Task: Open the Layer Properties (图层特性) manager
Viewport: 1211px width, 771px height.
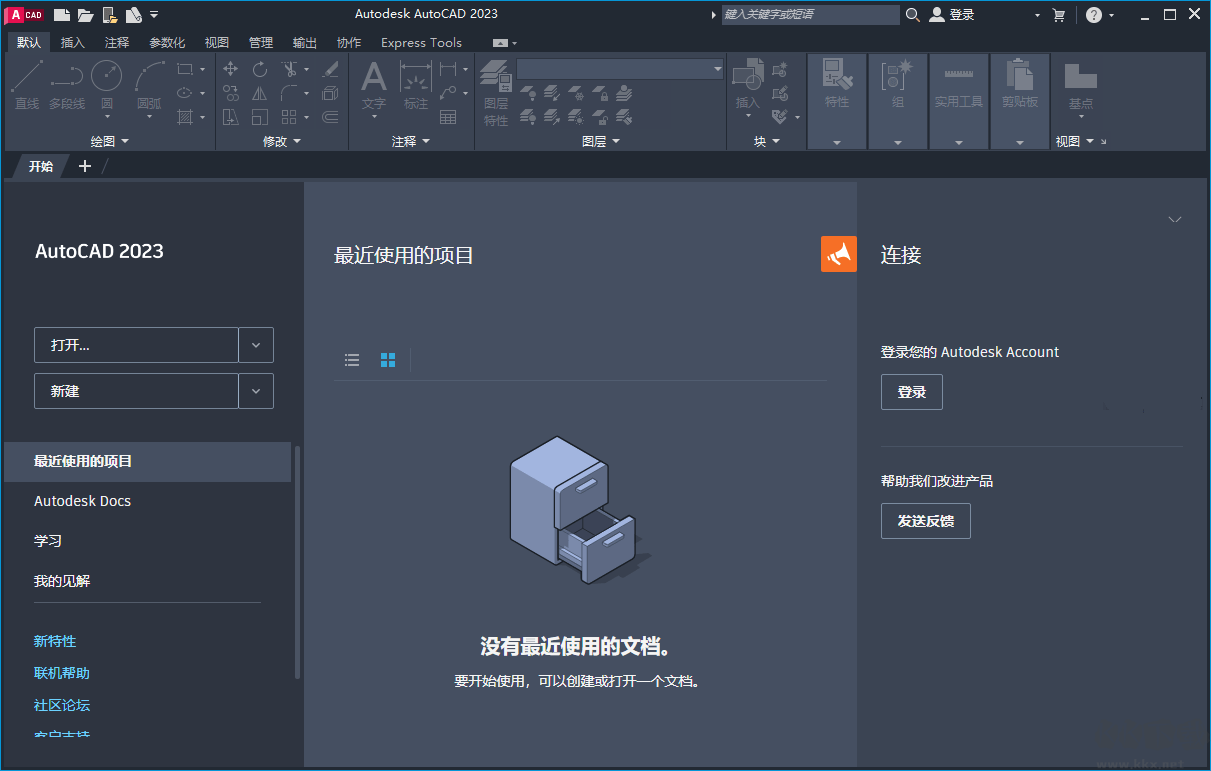Action: click(x=496, y=85)
